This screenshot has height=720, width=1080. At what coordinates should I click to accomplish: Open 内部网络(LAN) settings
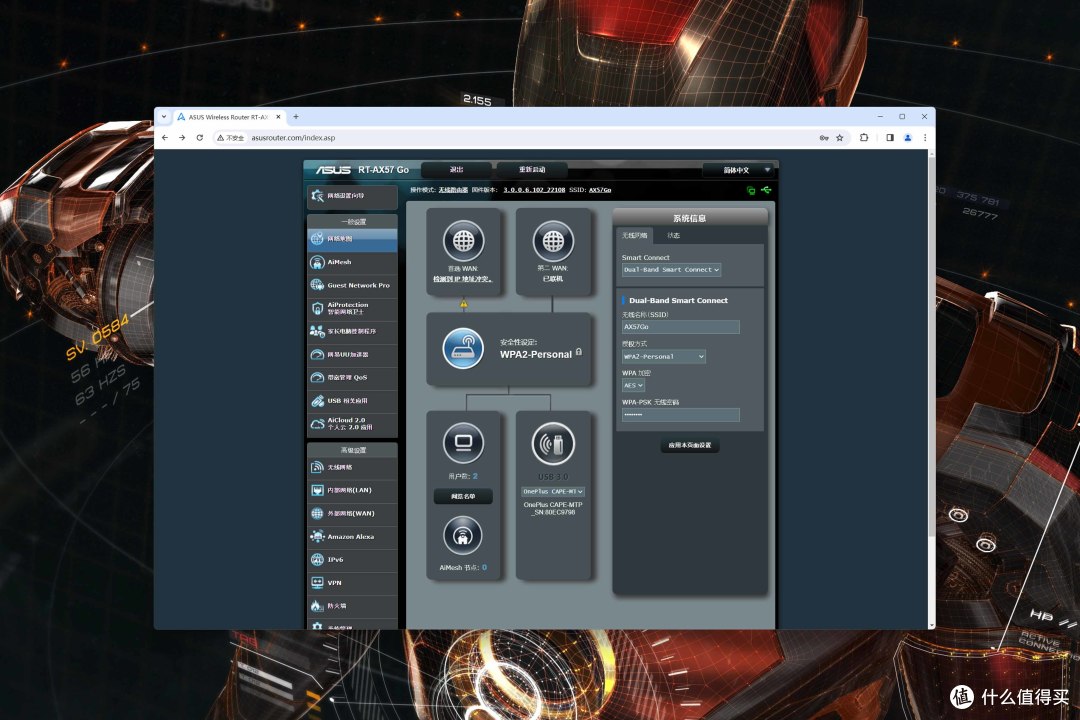[352, 490]
